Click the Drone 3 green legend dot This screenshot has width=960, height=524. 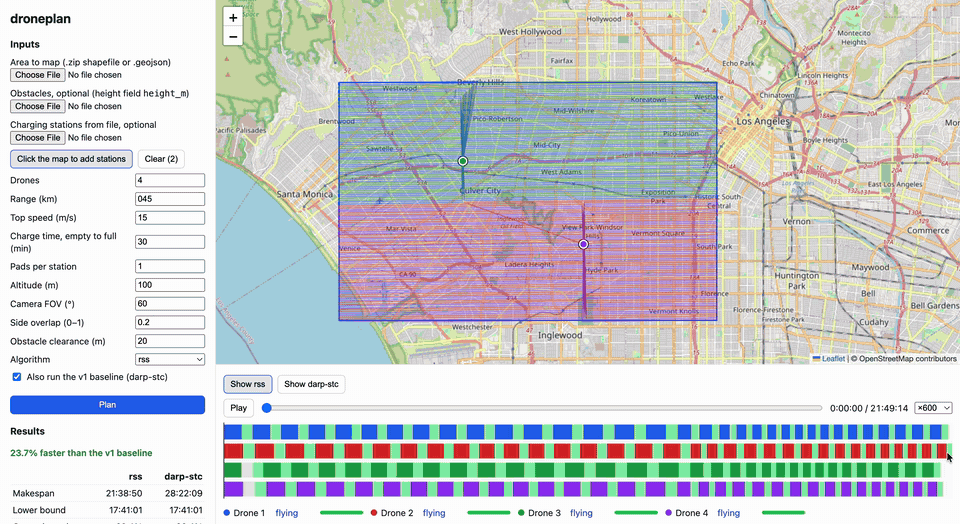(521, 513)
